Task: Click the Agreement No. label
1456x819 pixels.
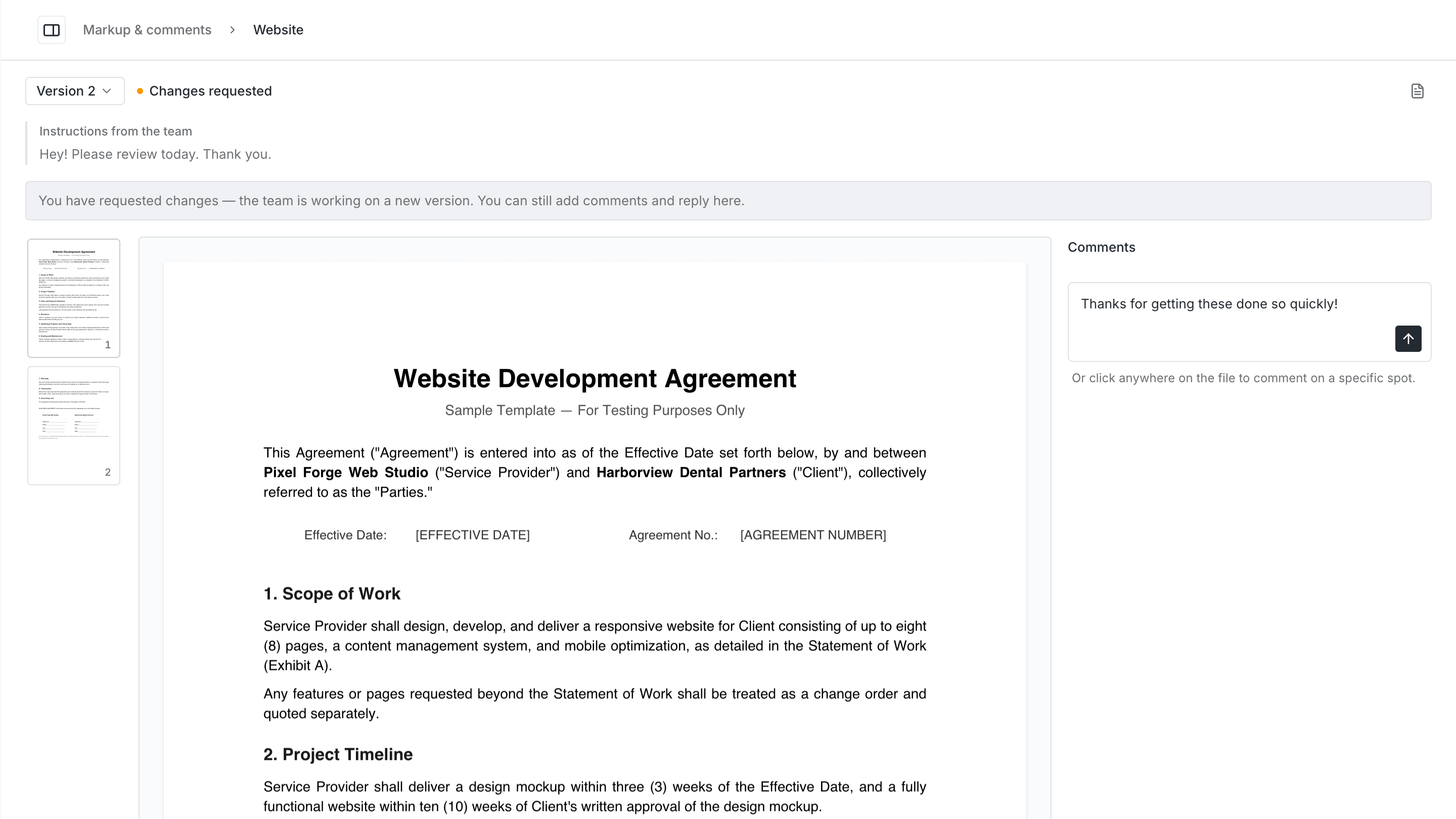Action: point(673,535)
